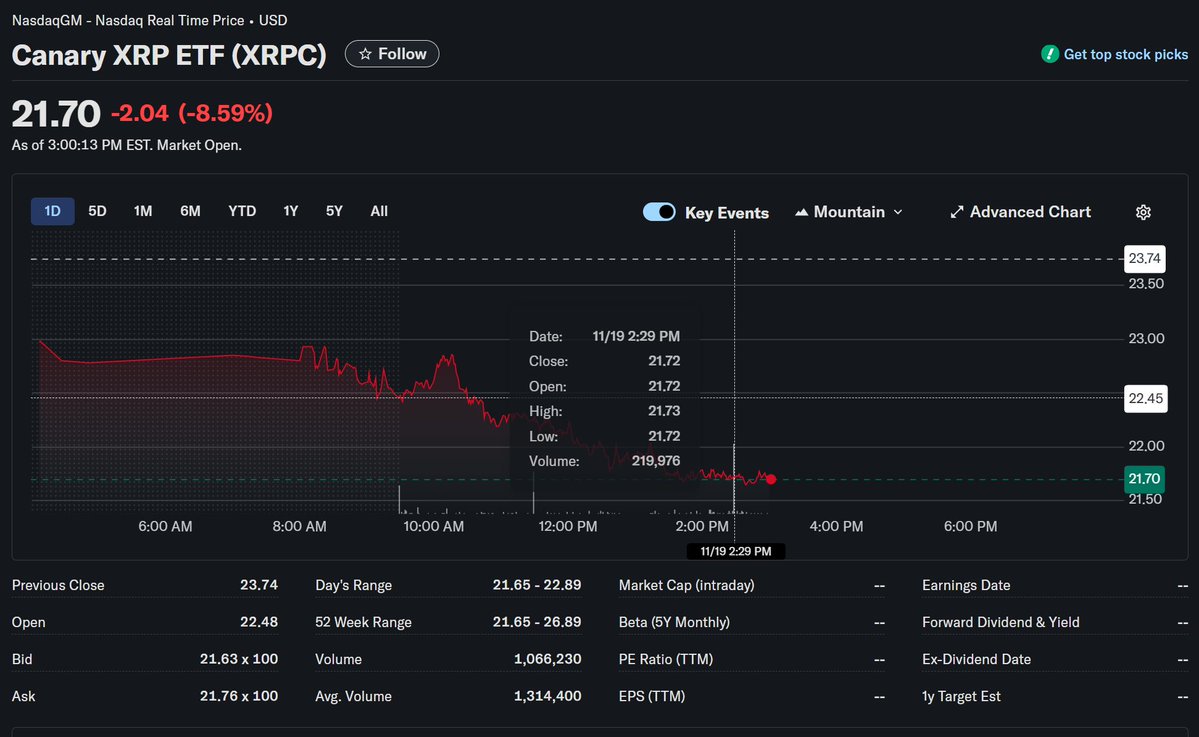The height and width of the screenshot is (737, 1199).
Task: Click the green 21.70 price badge on axis
Action: [x=1143, y=478]
